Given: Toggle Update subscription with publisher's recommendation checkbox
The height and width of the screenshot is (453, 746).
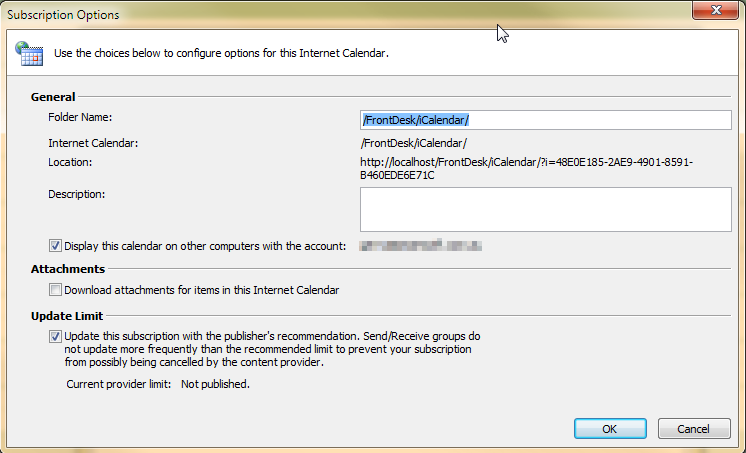Looking at the screenshot, I should (x=55, y=336).
